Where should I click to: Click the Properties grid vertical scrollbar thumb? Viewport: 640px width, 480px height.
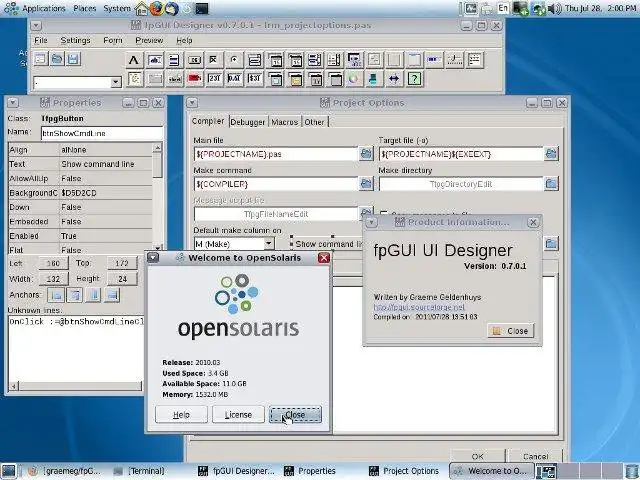pyautogui.click(x=158, y=165)
